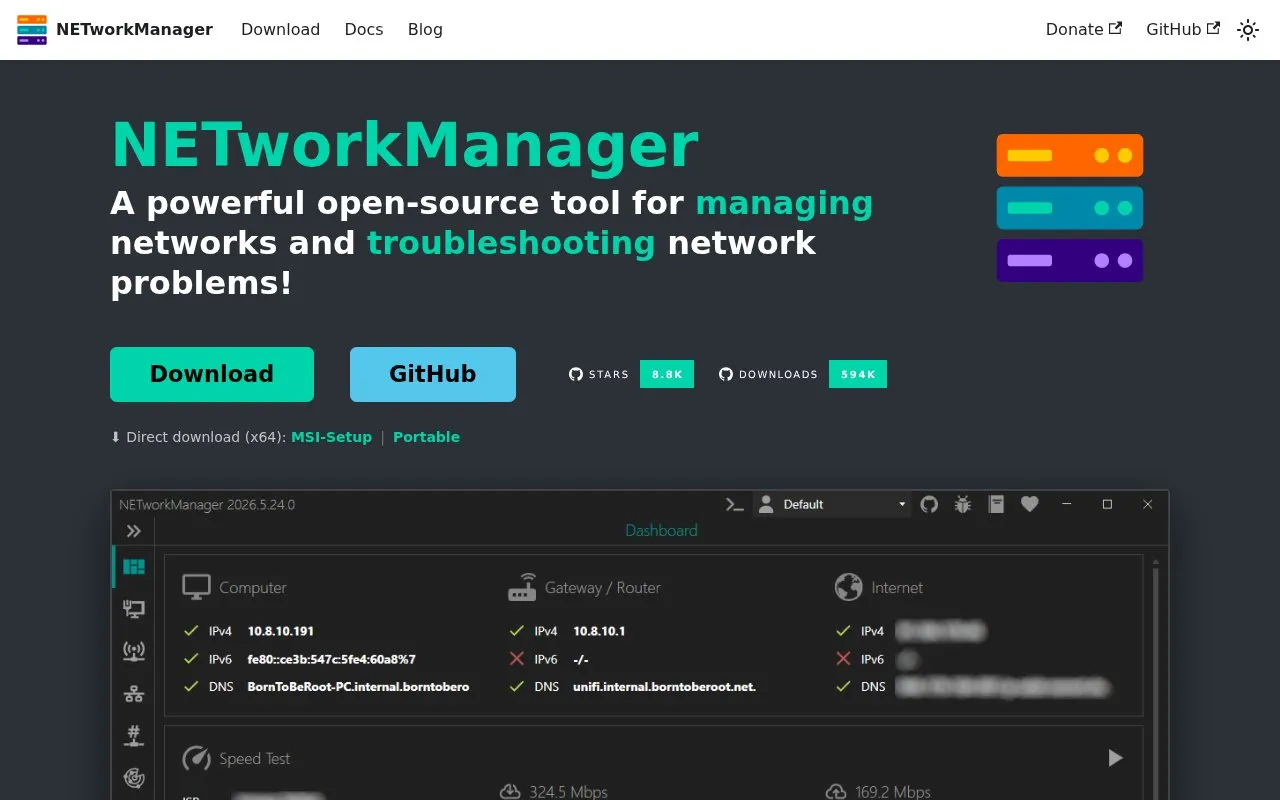Screen dimensions: 1280x800
Task: Start the Speed Test play button
Action: pos(1116,758)
